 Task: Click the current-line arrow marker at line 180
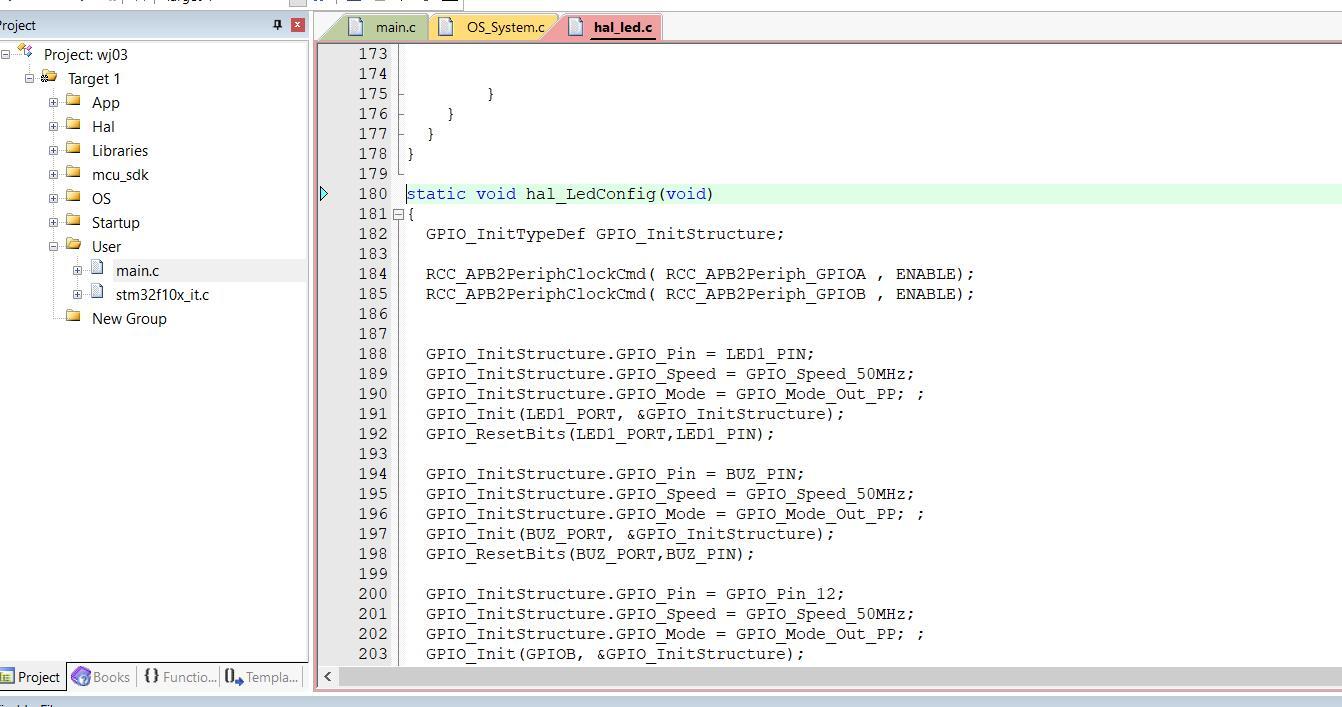tap(324, 194)
